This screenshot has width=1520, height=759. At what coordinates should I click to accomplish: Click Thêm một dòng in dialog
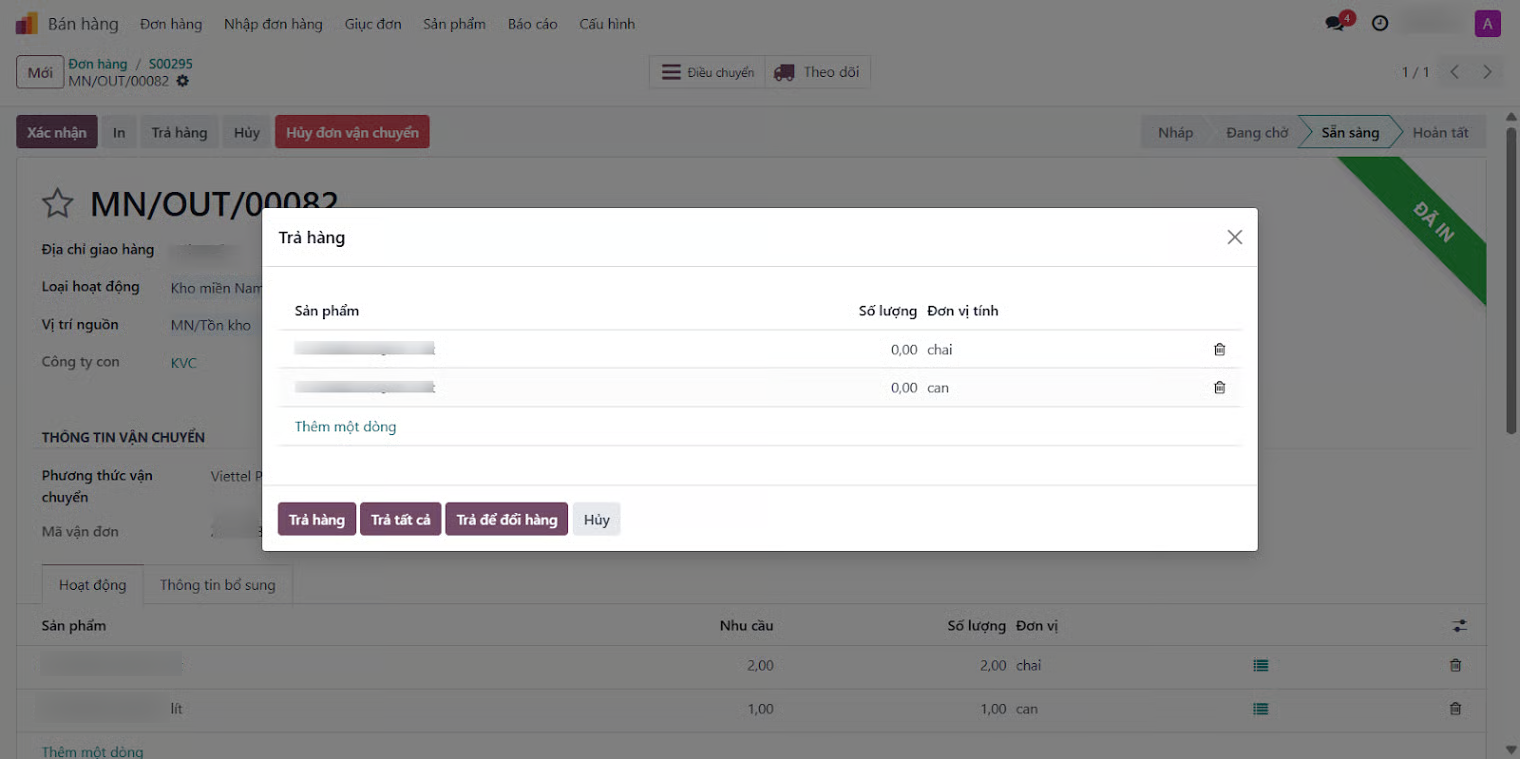pyautogui.click(x=345, y=426)
